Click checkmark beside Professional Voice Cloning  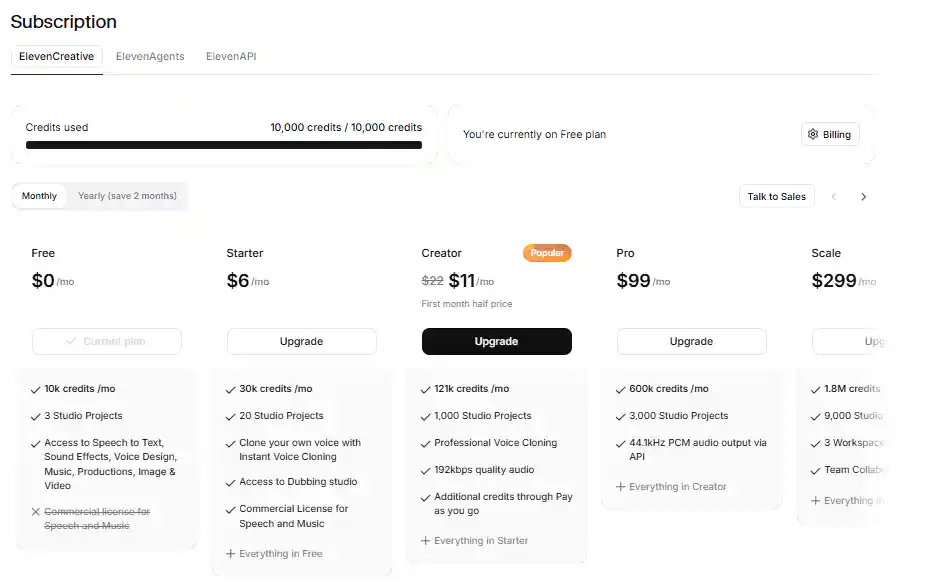pyautogui.click(x=425, y=444)
